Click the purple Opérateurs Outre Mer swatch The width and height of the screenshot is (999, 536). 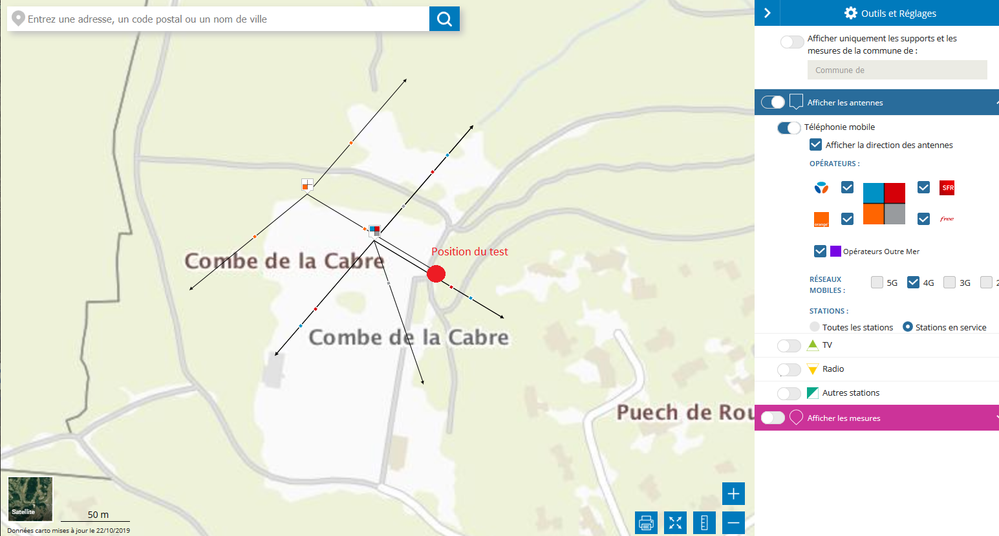(835, 251)
